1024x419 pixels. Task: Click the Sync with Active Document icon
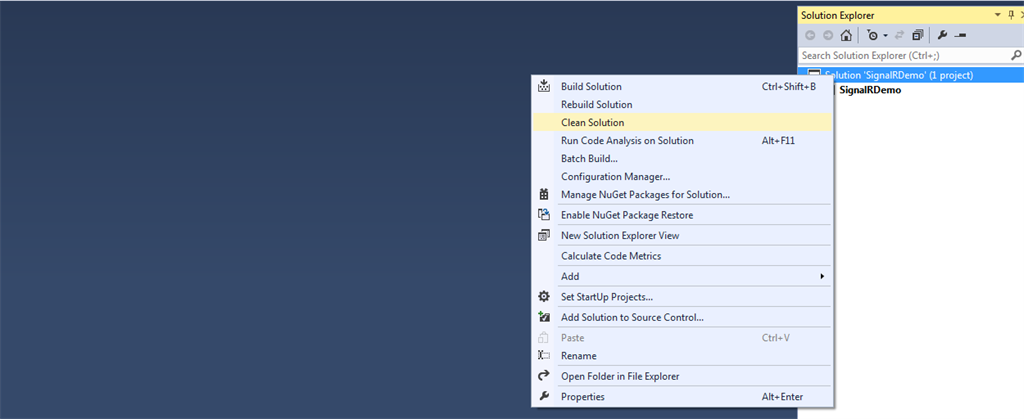point(900,35)
